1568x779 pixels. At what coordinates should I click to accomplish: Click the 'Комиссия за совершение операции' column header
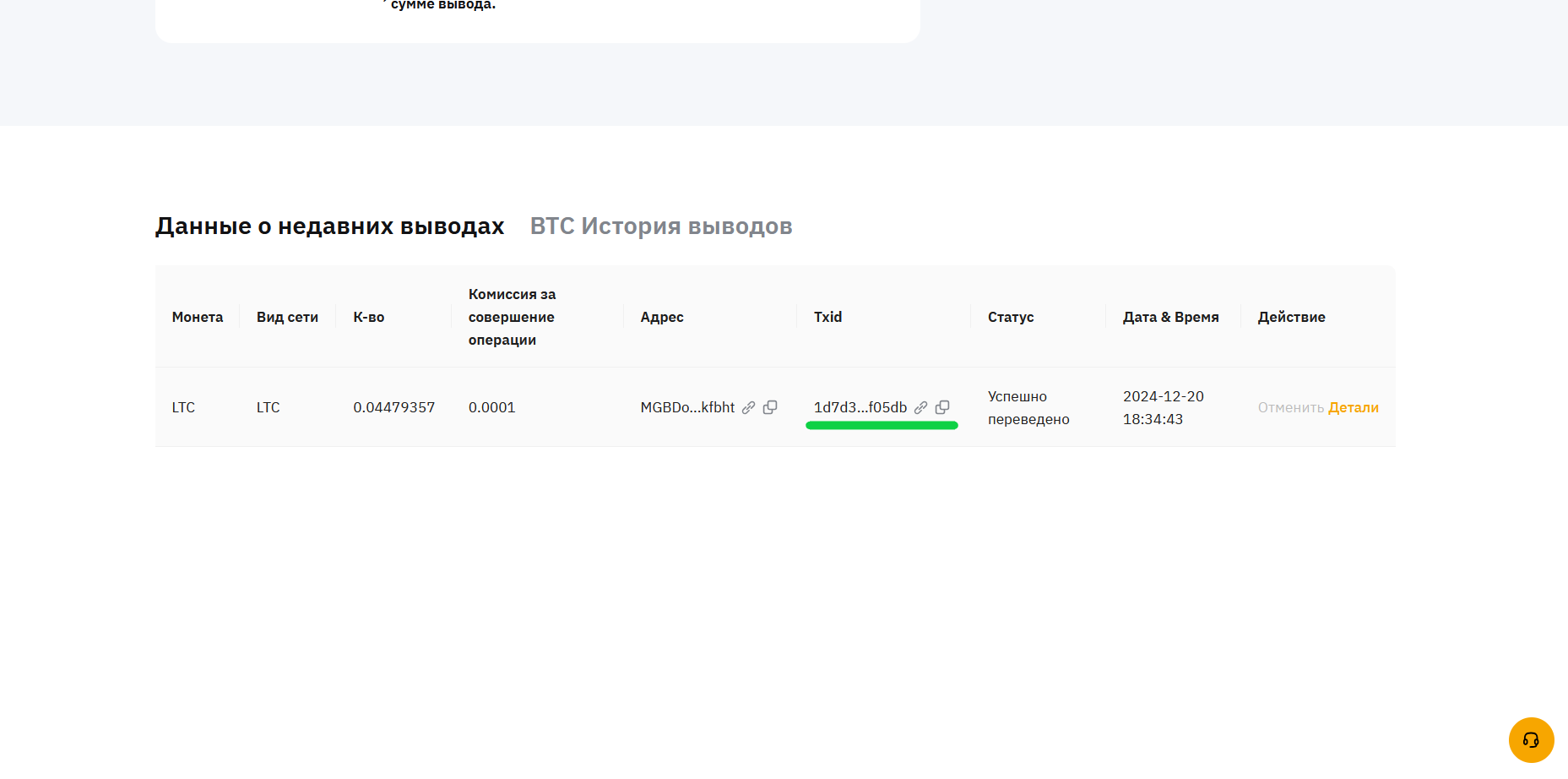(x=512, y=317)
